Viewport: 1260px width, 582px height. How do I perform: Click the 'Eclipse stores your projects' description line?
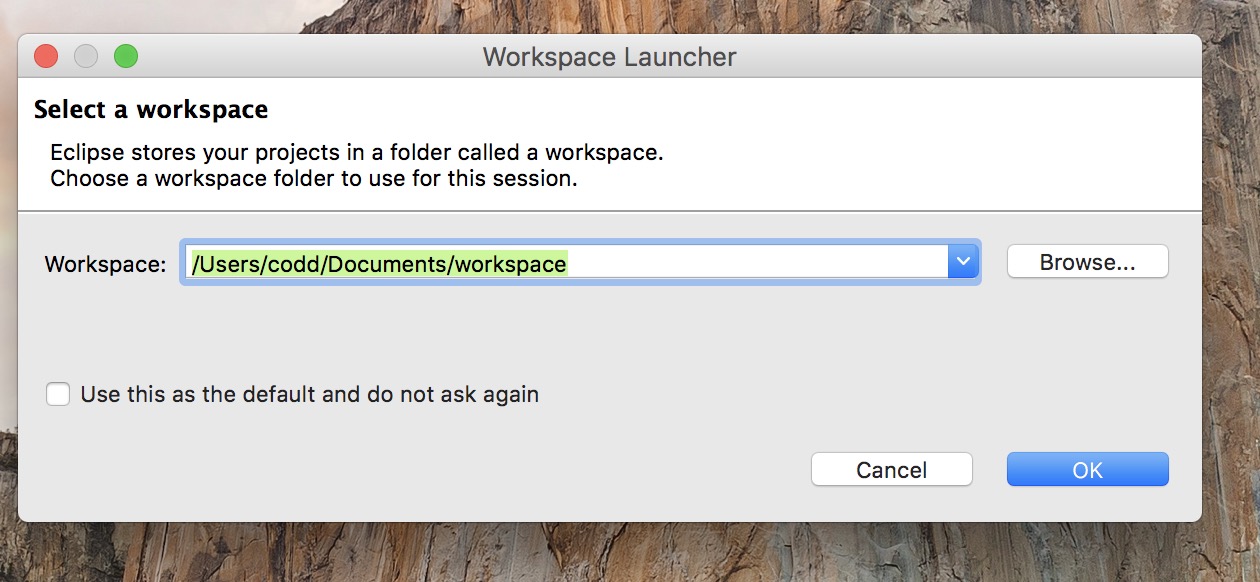[357, 154]
